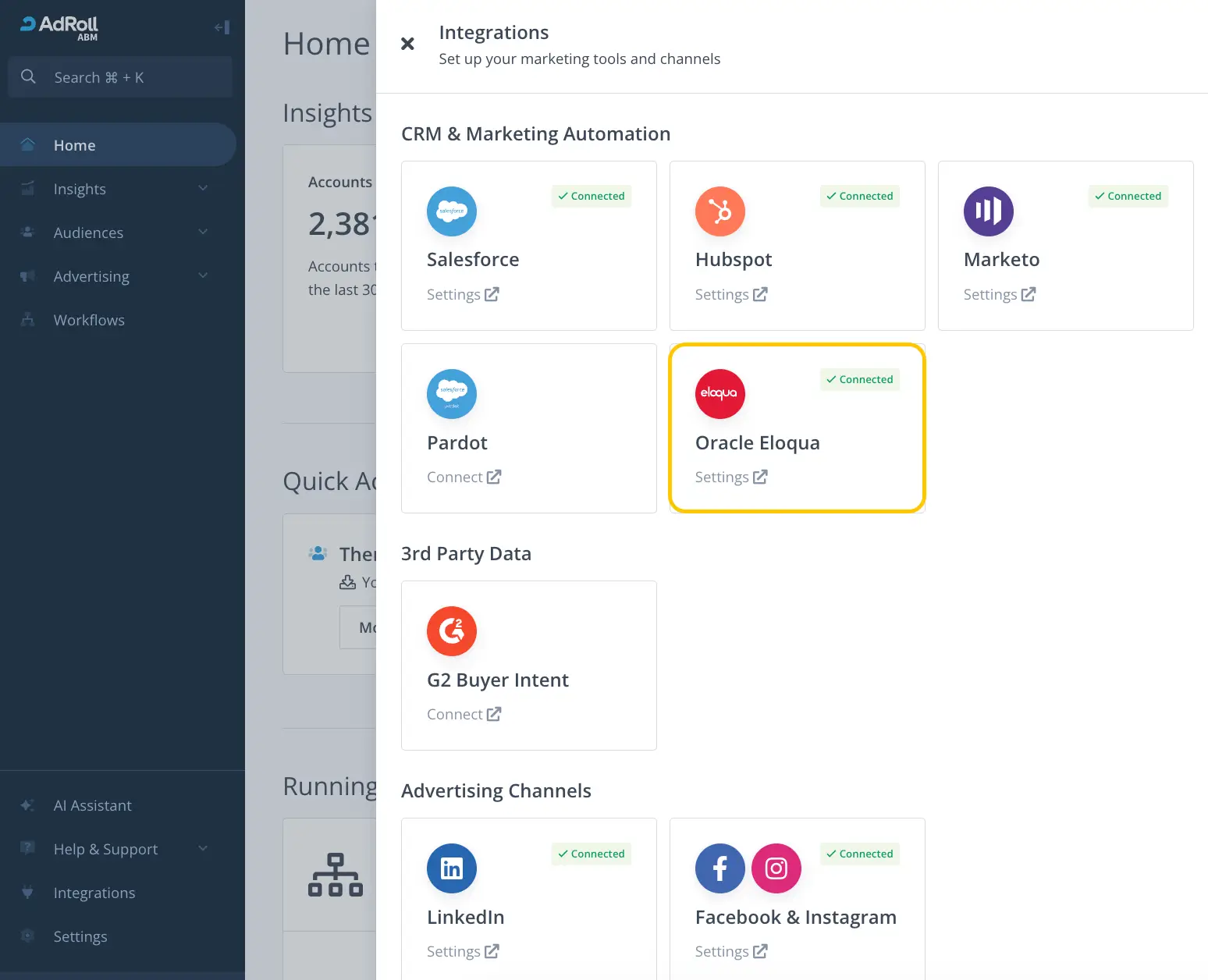Click the Facebook icon

pos(719,868)
